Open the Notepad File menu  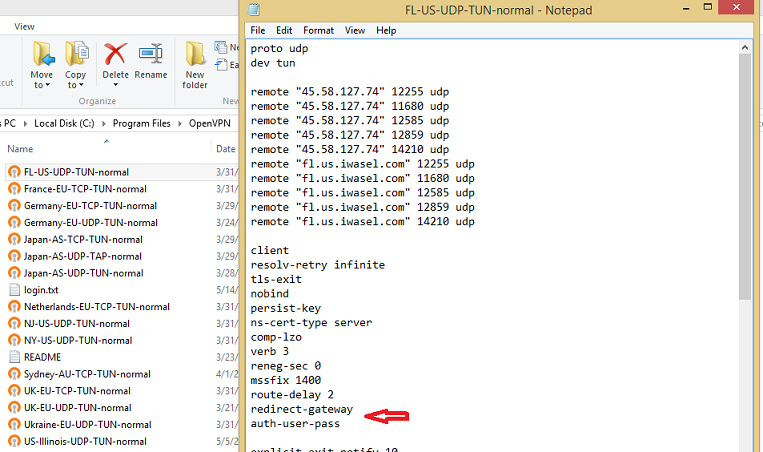click(258, 31)
